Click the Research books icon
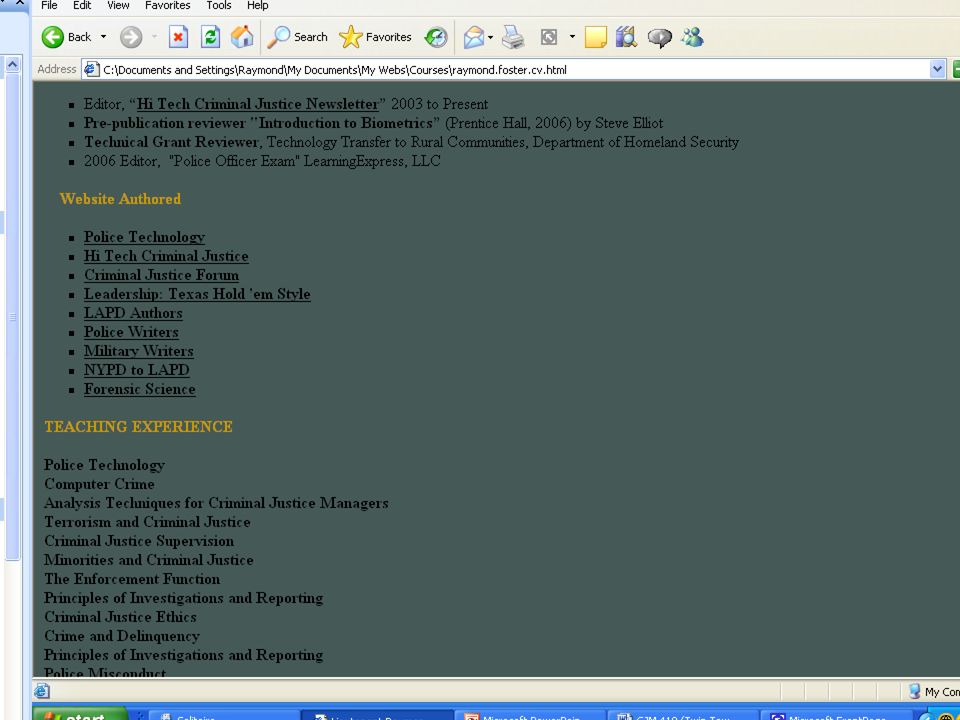The image size is (960, 720). tap(626, 37)
